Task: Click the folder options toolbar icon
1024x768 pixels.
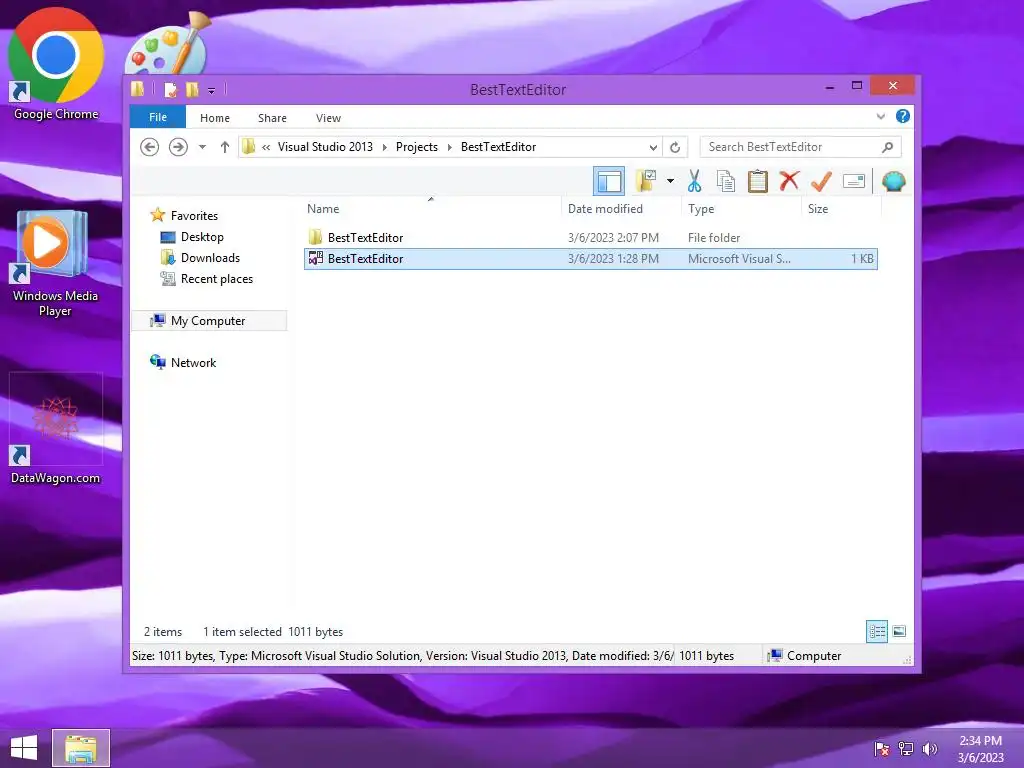Action: point(646,181)
